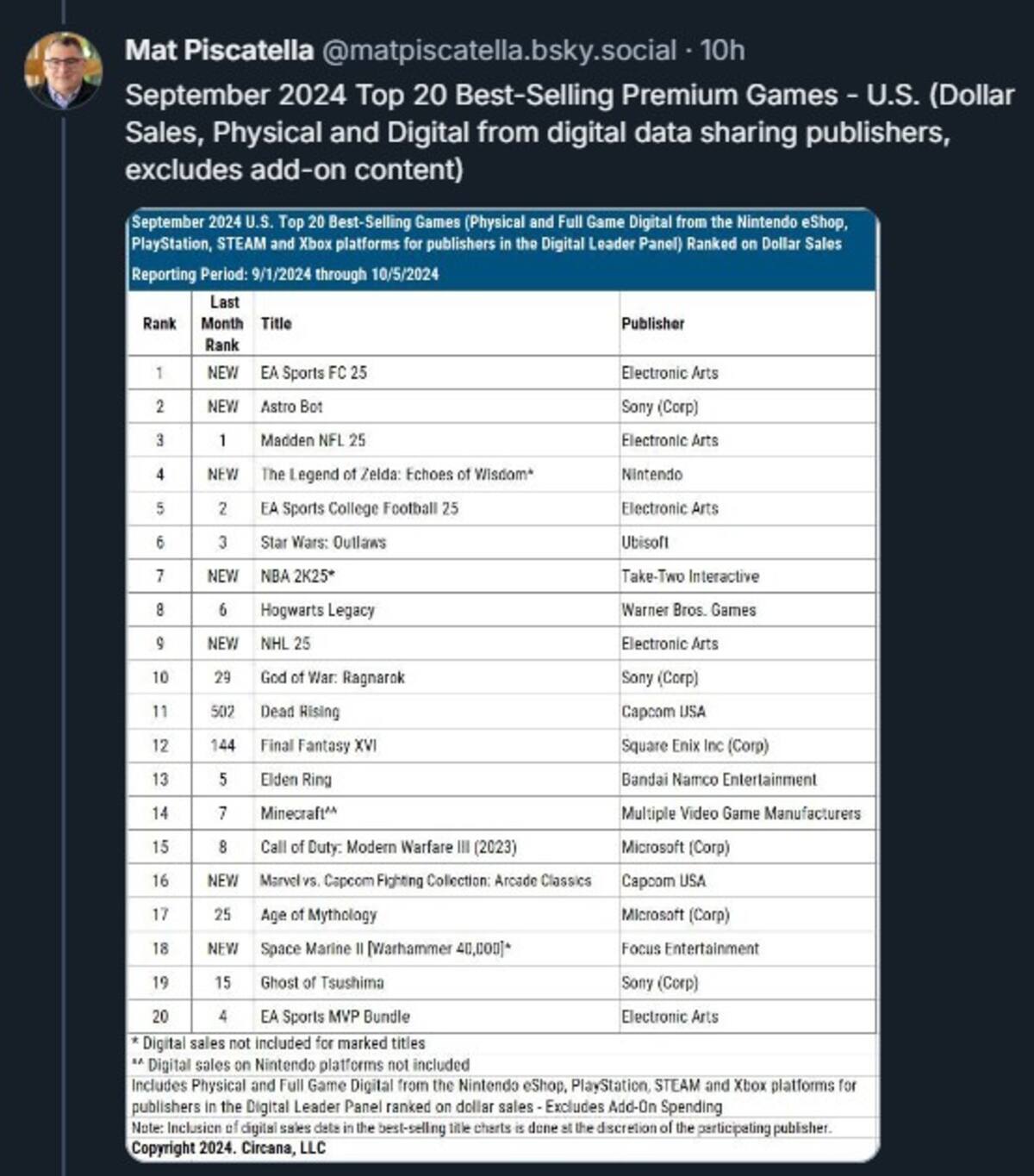Click the @matpiscatella.bsky.social handle
The image size is (1034, 1176).
[499, 50]
